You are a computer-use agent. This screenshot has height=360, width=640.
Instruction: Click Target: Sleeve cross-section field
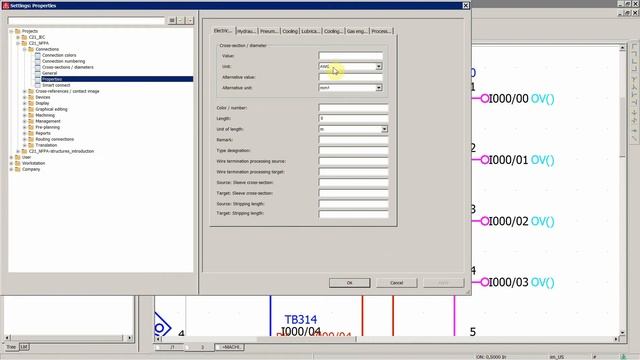(353, 193)
